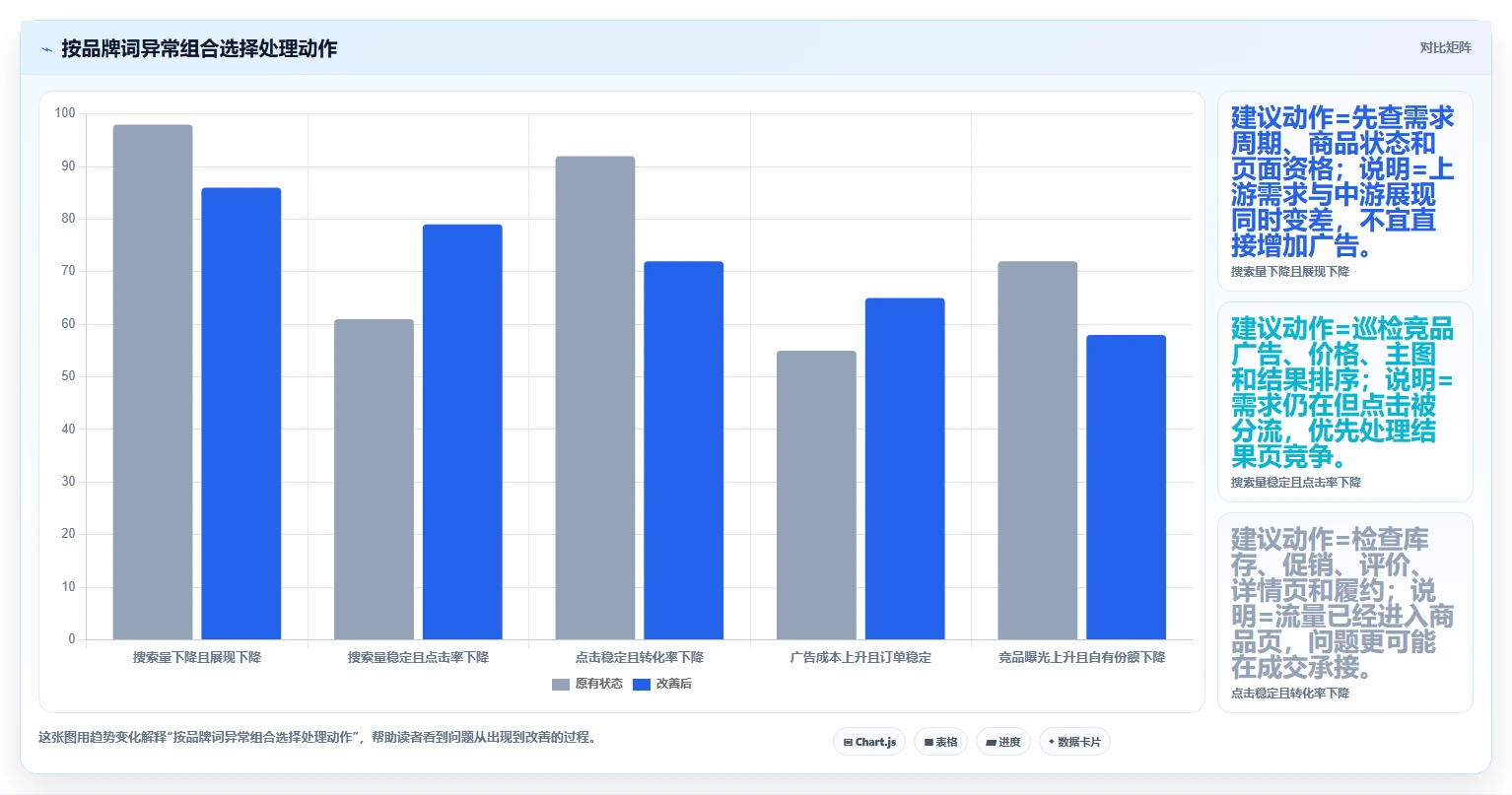Screen dimensions: 1512x795
Task: Select the 进度 chip
Action: [1003, 742]
